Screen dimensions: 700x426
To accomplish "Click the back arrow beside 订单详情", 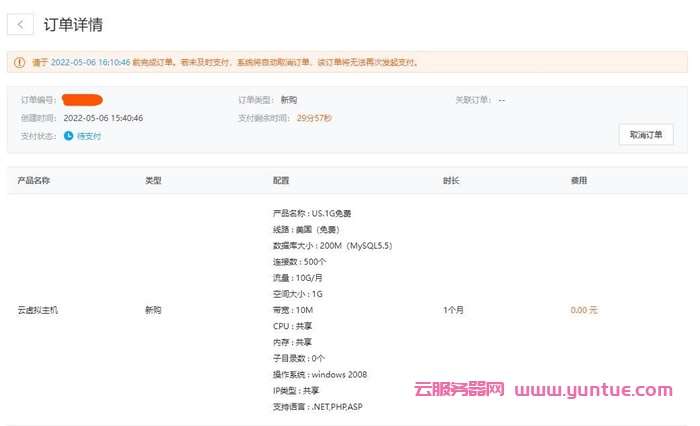I will pyautogui.click(x=22, y=25).
